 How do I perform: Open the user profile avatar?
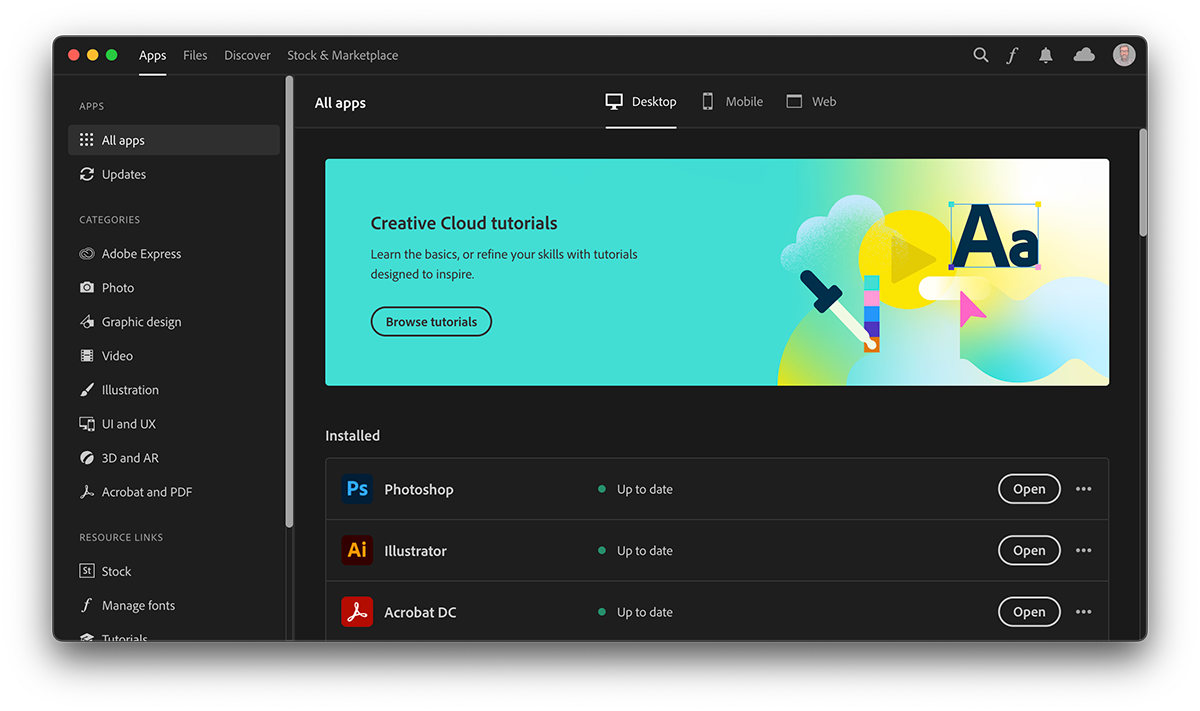[x=1124, y=55]
